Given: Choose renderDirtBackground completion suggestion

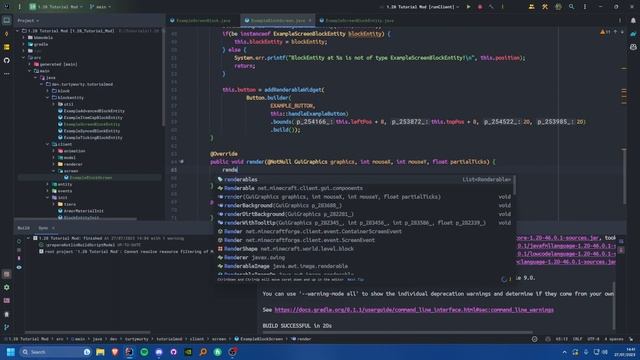Looking at the screenshot, I should click(364, 214).
